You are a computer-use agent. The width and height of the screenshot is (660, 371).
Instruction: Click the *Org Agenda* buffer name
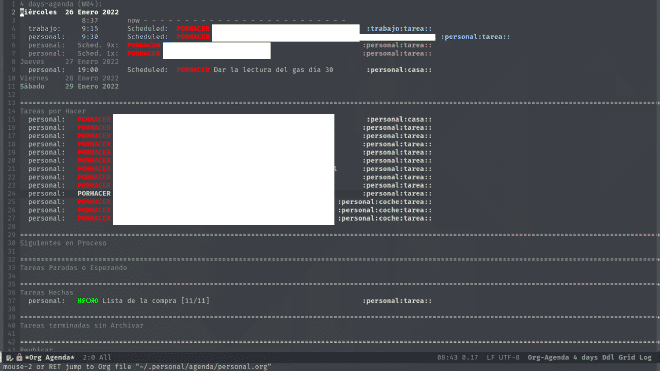point(50,358)
